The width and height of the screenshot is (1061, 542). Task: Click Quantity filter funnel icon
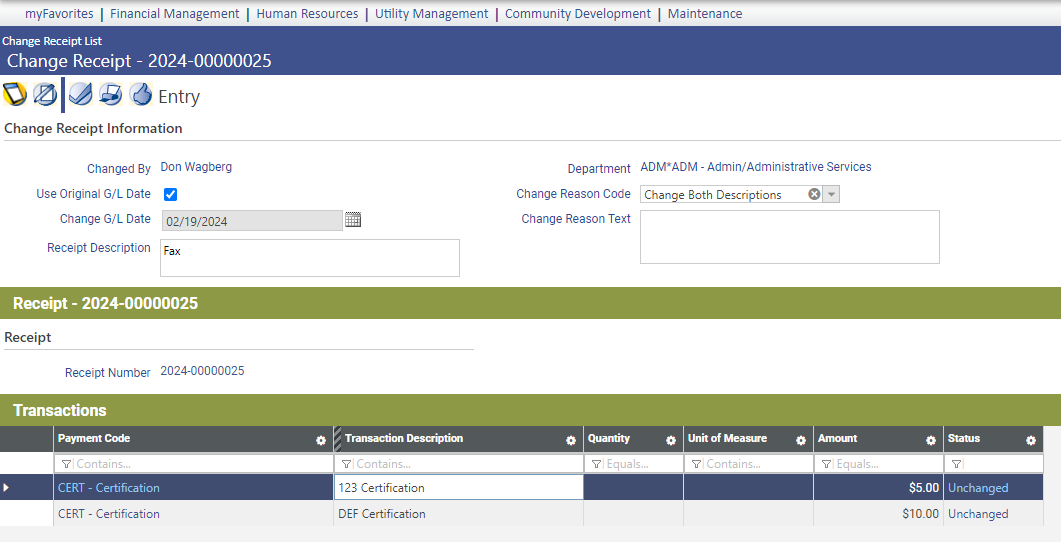596,464
